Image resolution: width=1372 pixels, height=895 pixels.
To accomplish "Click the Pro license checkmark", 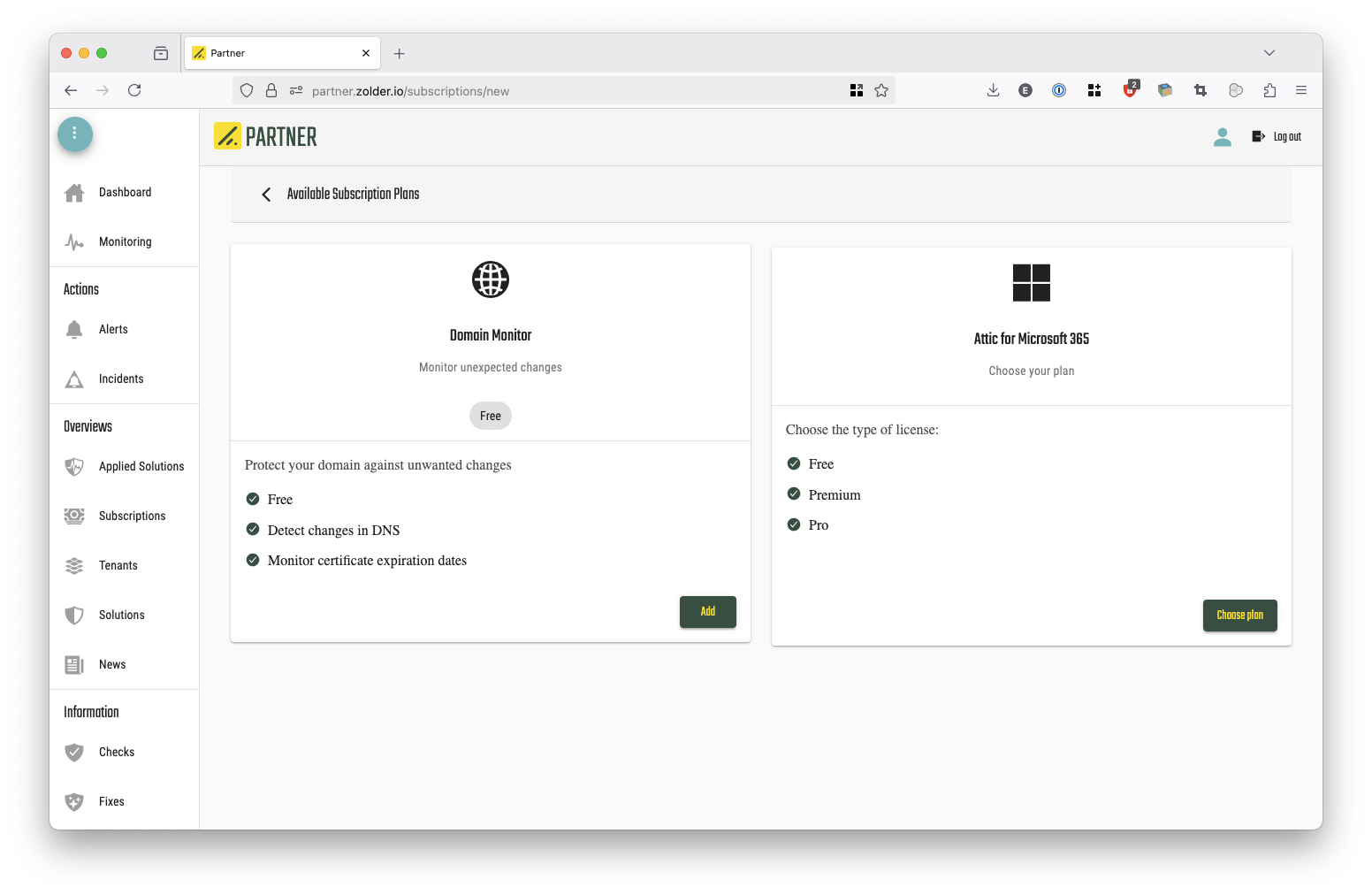I will (x=794, y=524).
